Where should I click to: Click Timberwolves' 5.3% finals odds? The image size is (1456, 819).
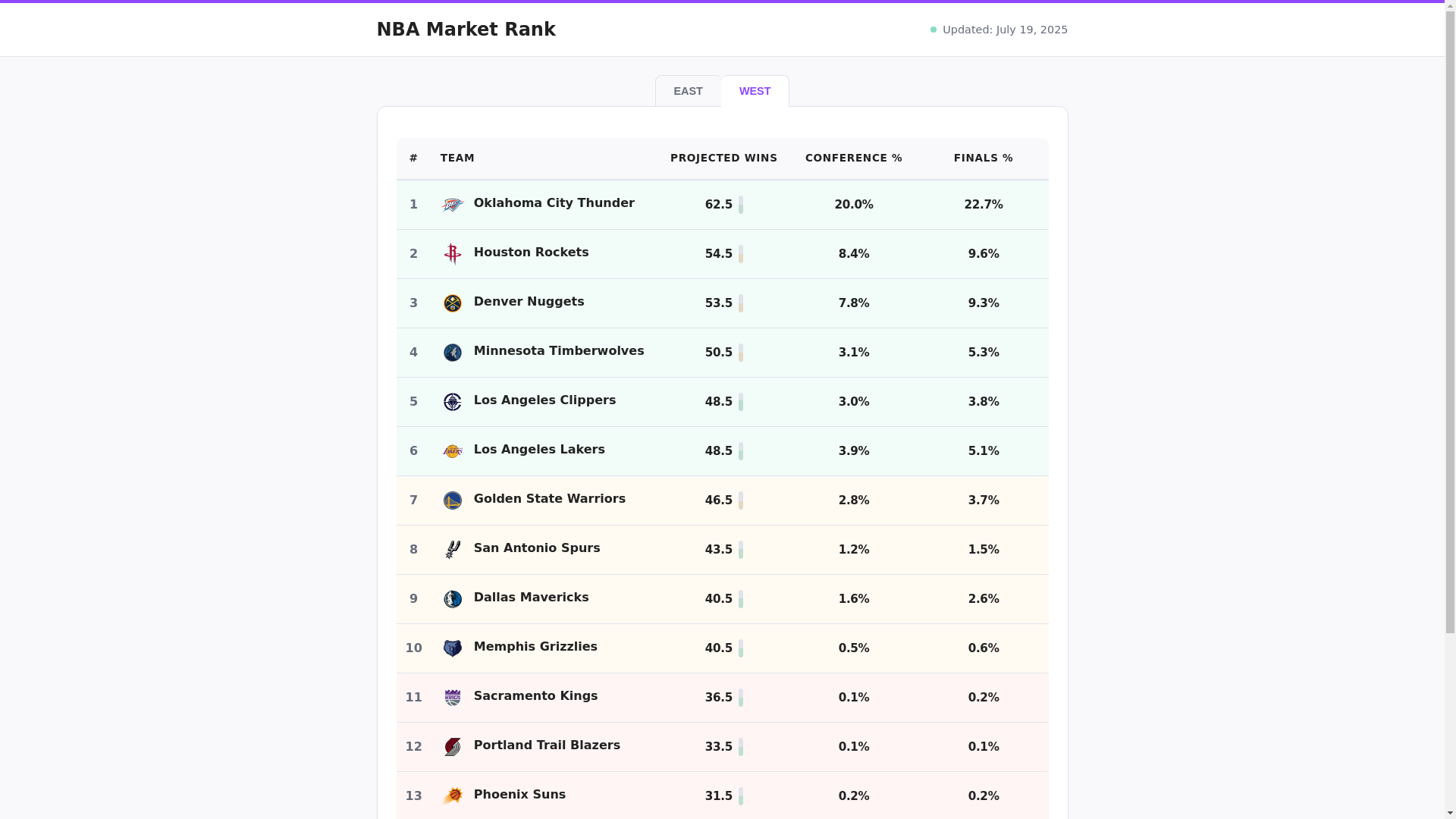pyautogui.click(x=984, y=353)
